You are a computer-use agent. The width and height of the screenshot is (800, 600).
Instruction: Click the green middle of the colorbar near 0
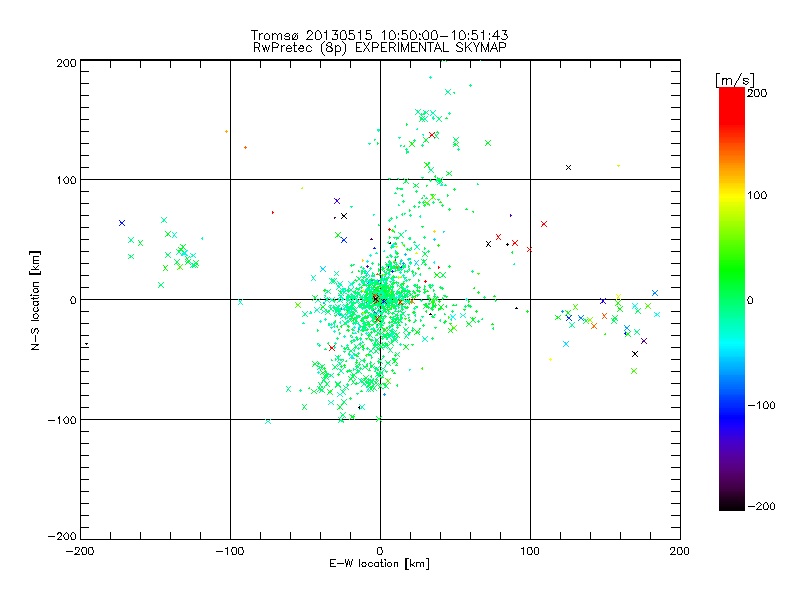pos(732,299)
